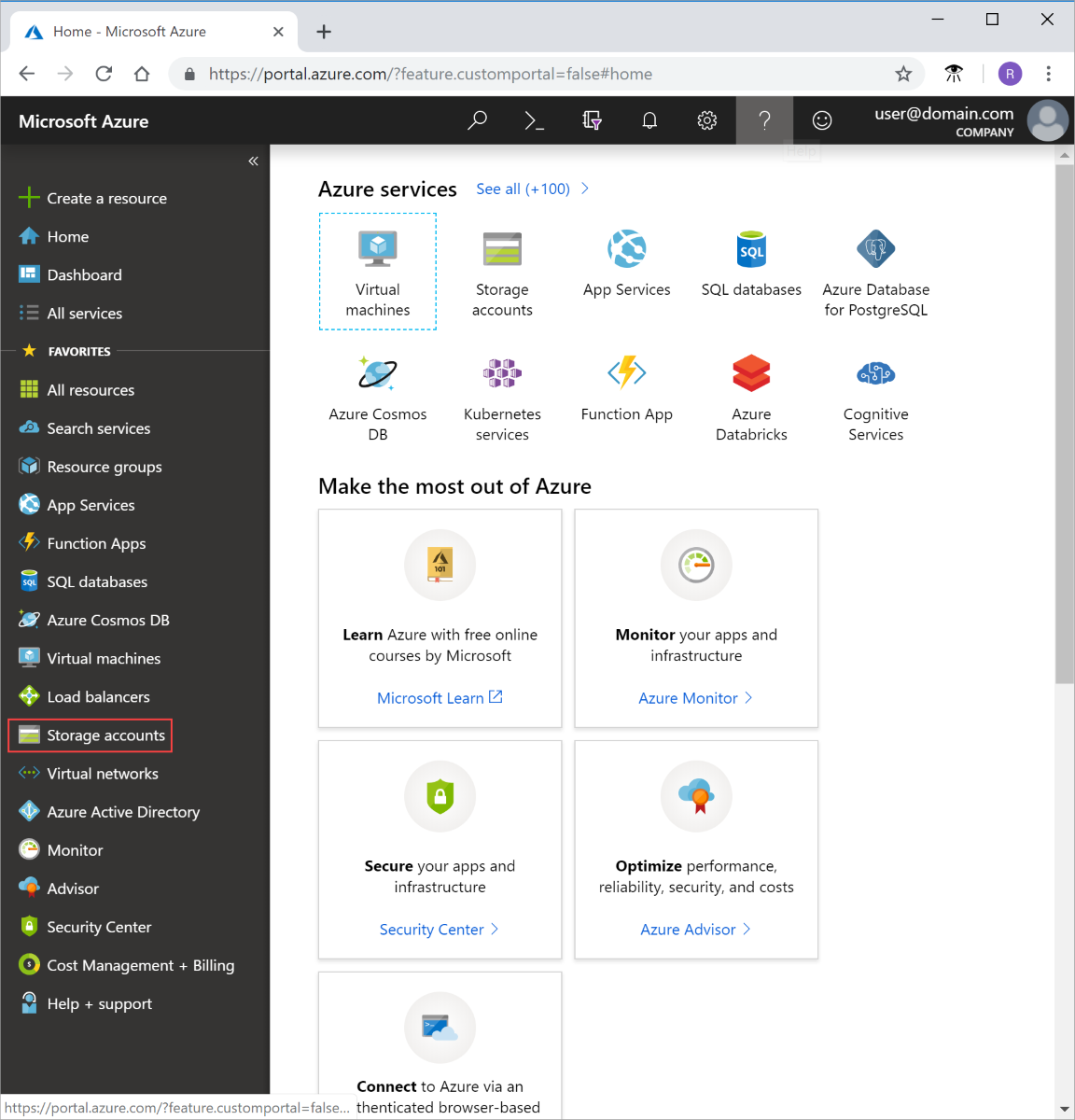The height and width of the screenshot is (1120, 1075).
Task: Collapse the left navigation sidebar
Action: point(253,161)
